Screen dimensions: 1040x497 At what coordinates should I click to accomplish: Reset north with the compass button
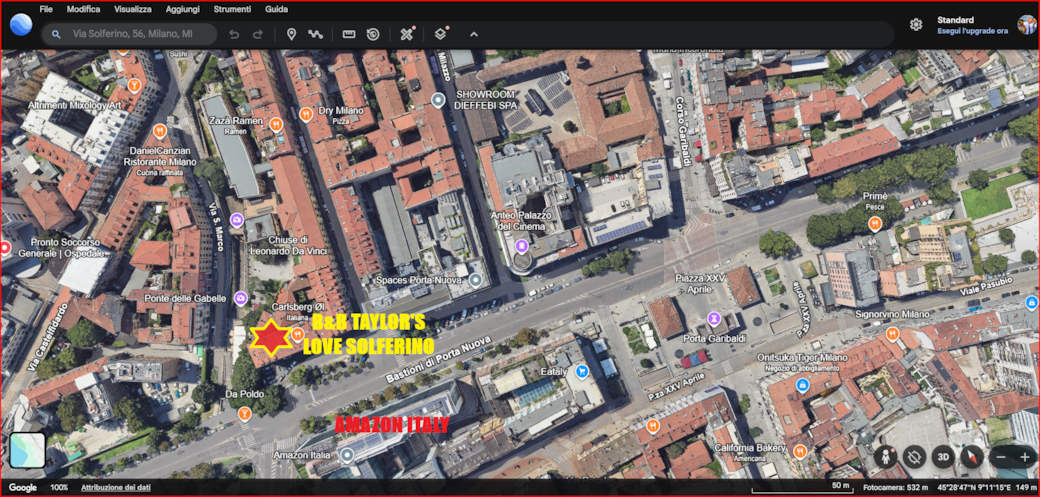(972, 457)
